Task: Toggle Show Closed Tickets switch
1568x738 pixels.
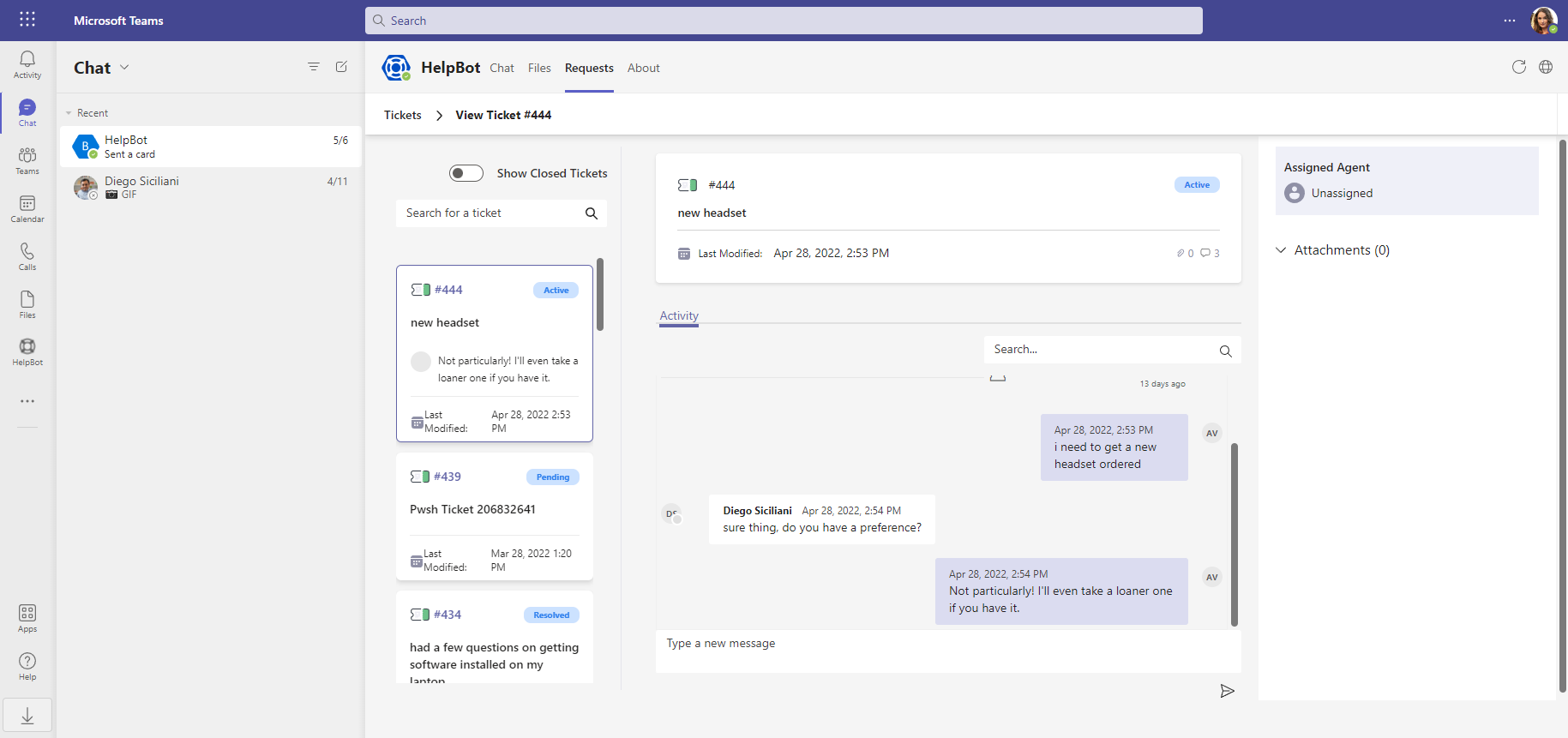Action: (466, 173)
